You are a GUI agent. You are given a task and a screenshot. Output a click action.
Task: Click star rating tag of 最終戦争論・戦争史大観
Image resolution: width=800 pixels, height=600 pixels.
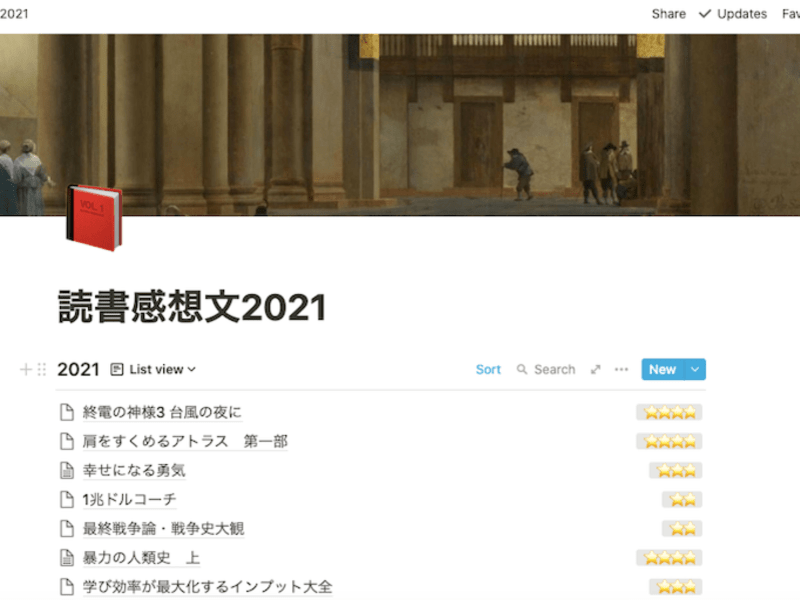coord(682,528)
